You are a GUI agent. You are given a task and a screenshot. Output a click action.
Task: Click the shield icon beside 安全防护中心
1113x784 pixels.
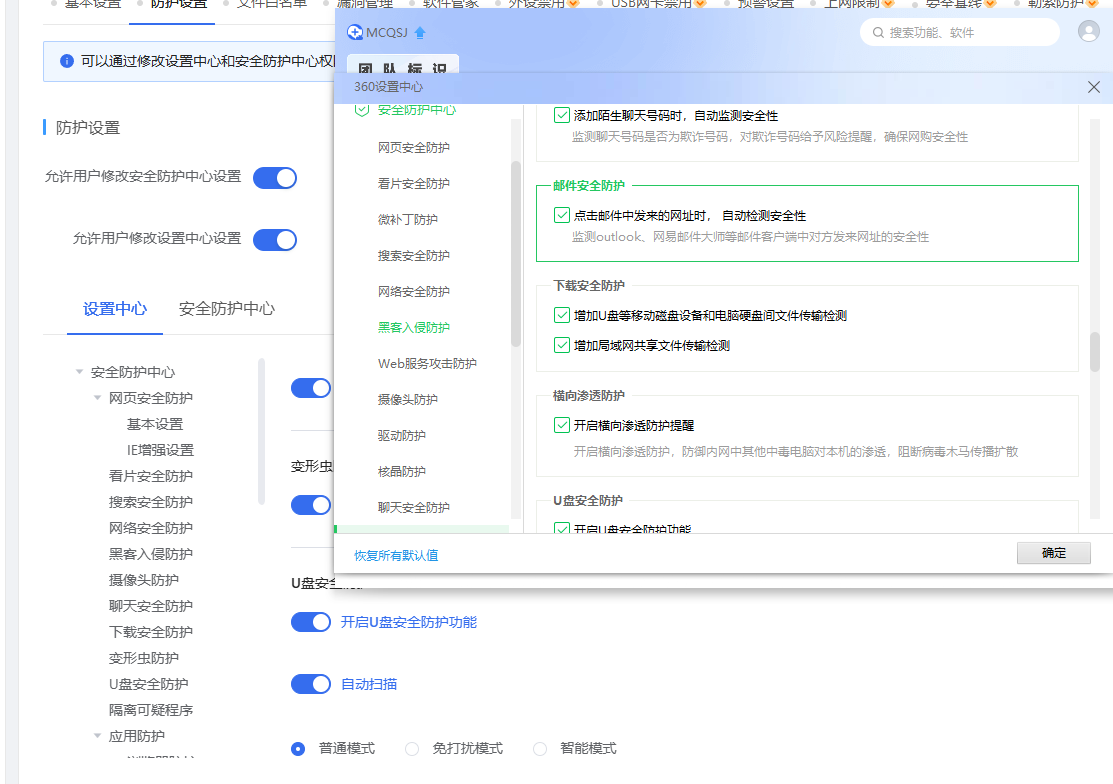click(x=362, y=109)
